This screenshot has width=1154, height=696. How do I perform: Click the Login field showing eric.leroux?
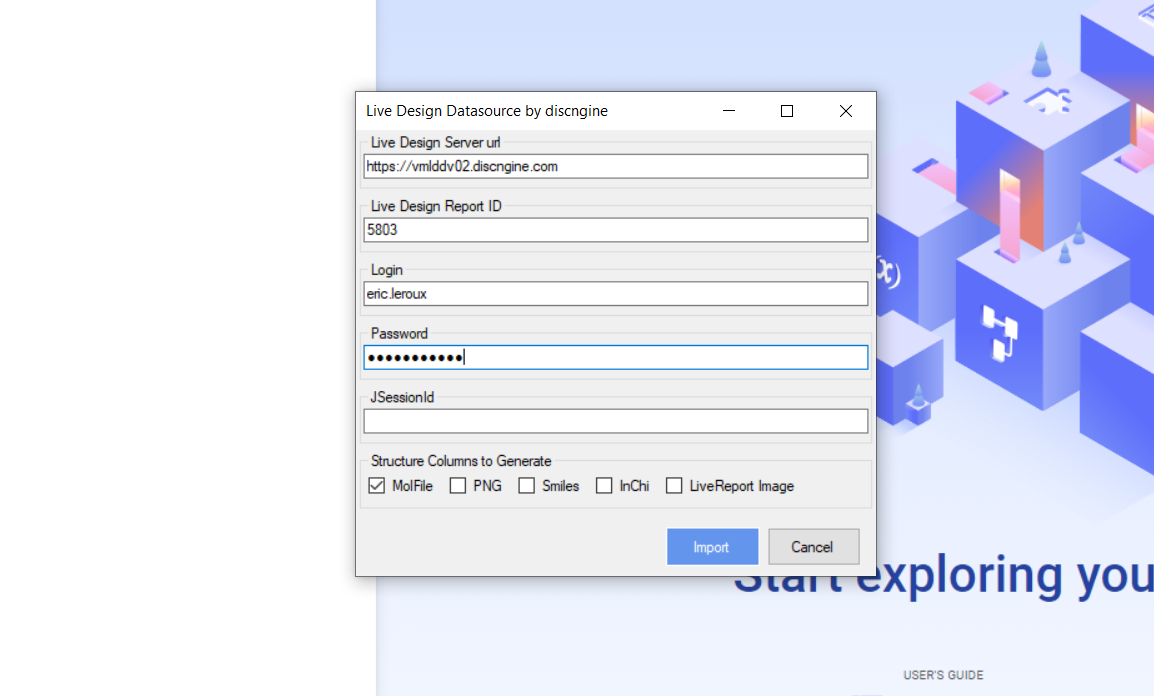click(615, 293)
